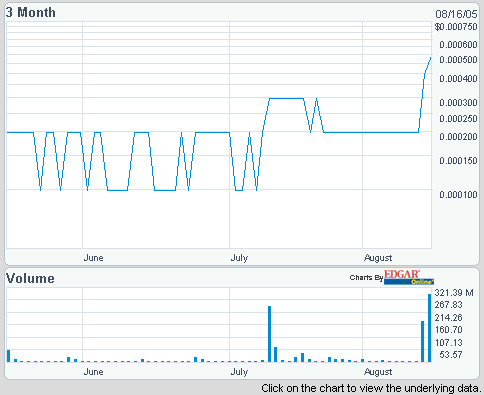Click the 0.000500 price axis label
The width and height of the screenshot is (484, 395).
pyautogui.click(x=458, y=60)
